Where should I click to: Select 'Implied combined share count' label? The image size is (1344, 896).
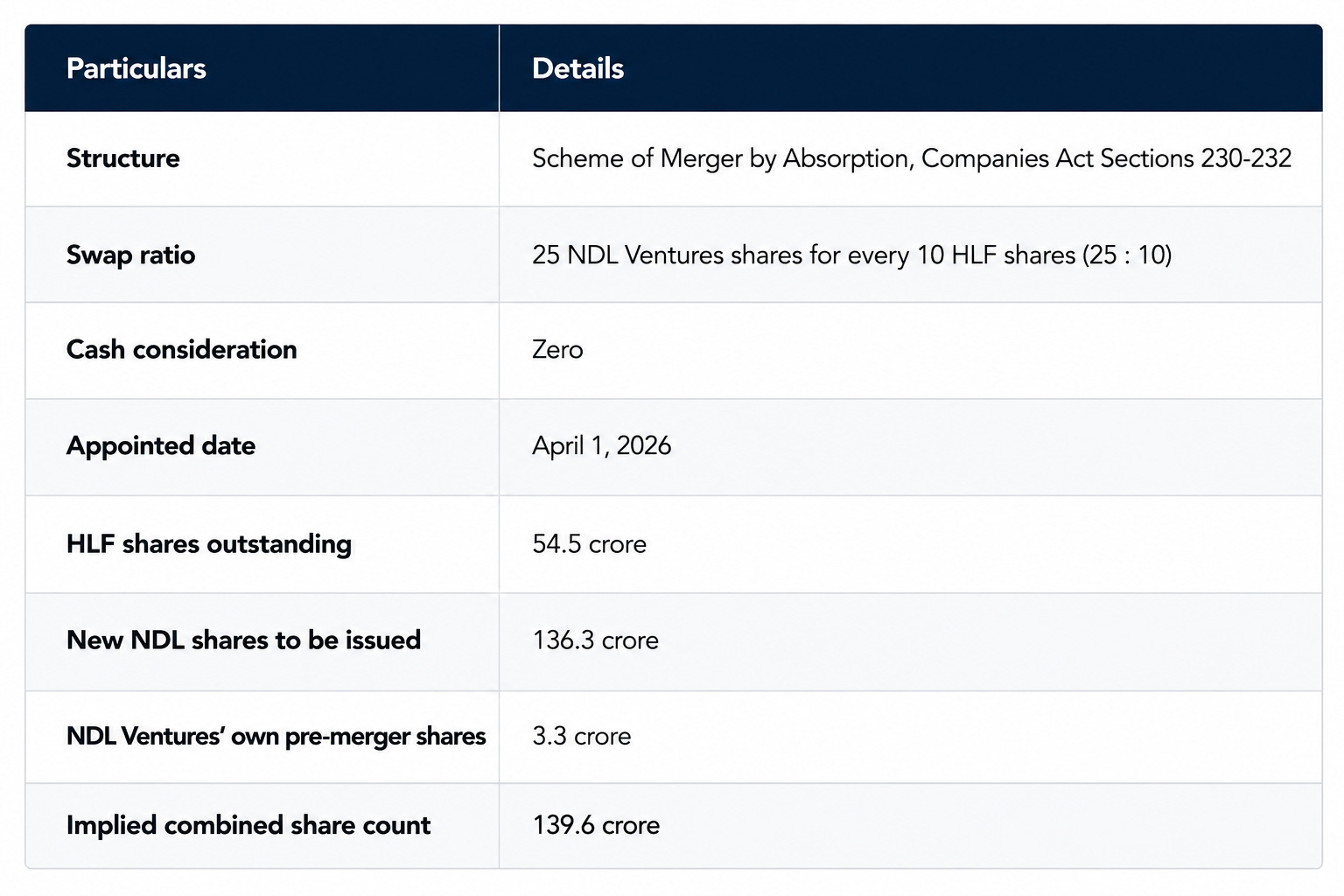tap(248, 825)
